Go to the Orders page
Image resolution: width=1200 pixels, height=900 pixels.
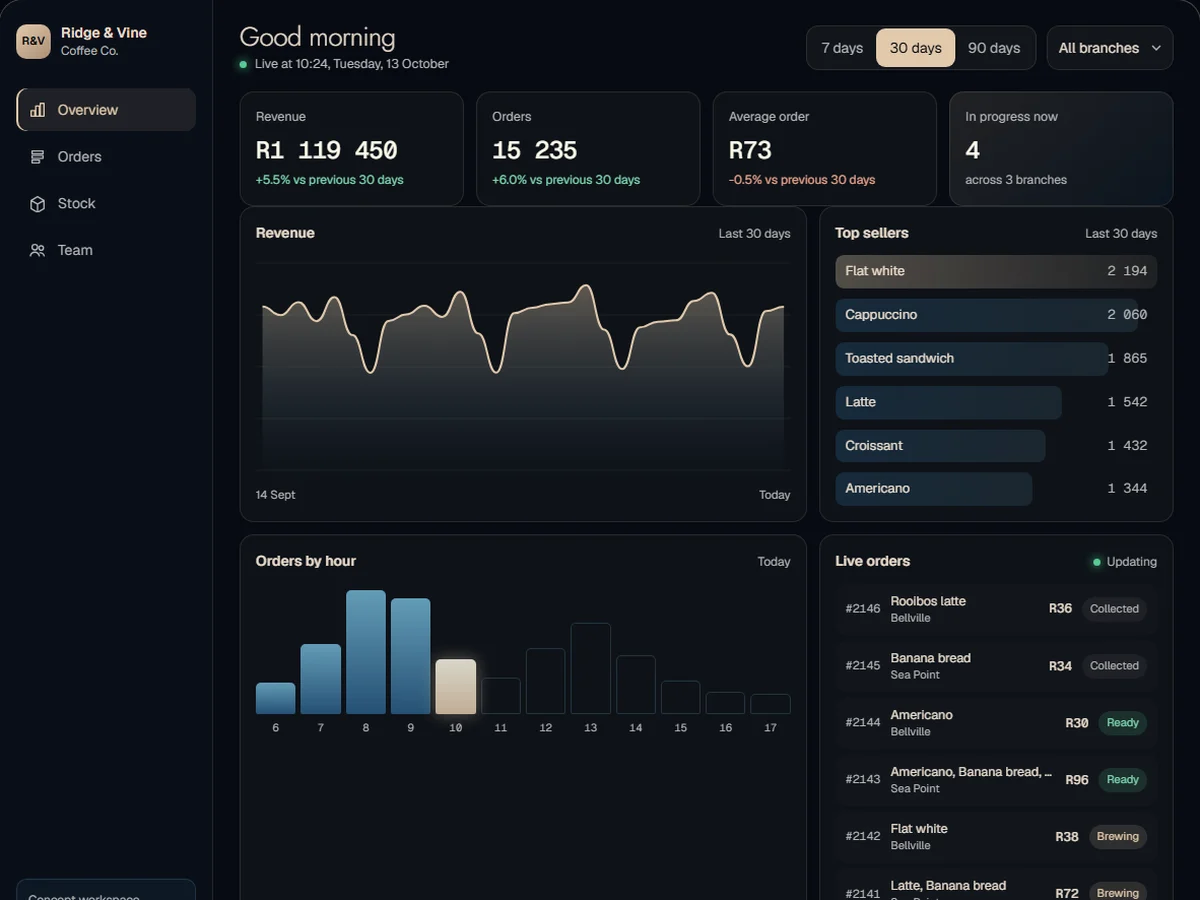click(x=106, y=157)
